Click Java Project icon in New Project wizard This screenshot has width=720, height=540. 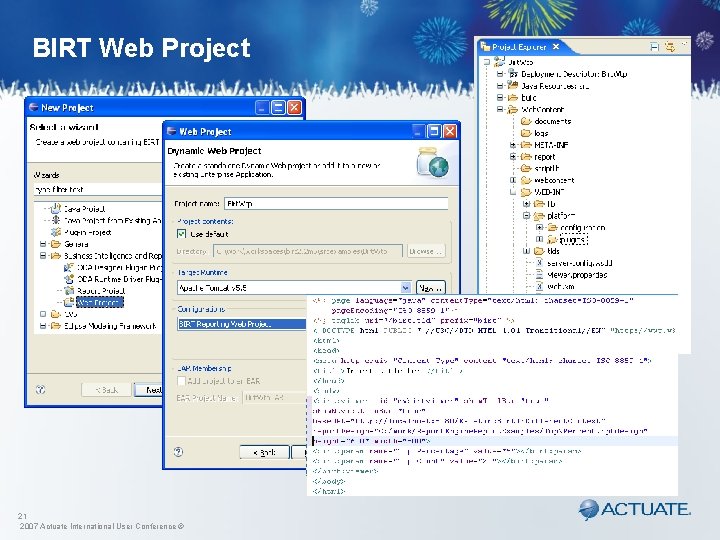pyautogui.click(x=56, y=208)
